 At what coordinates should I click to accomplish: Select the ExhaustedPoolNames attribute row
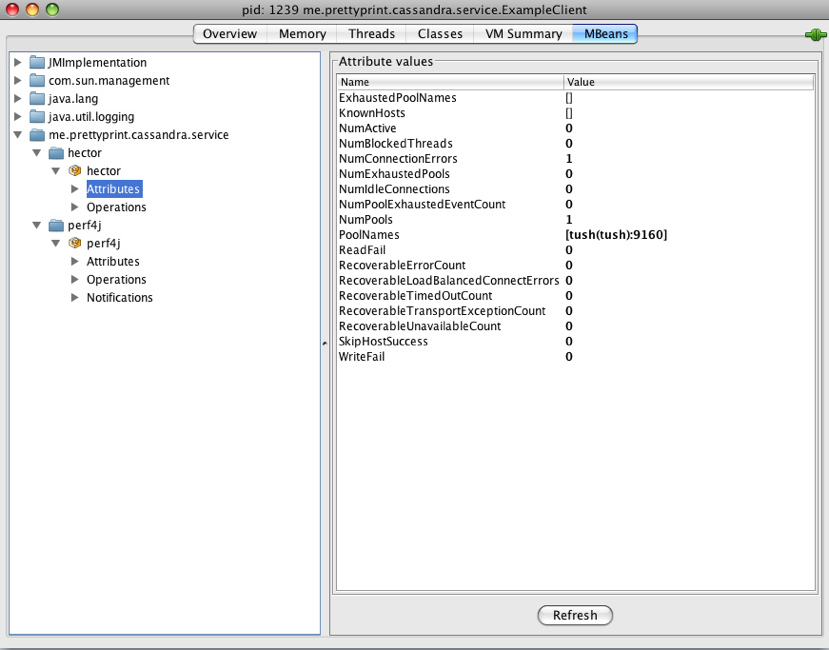(x=575, y=98)
